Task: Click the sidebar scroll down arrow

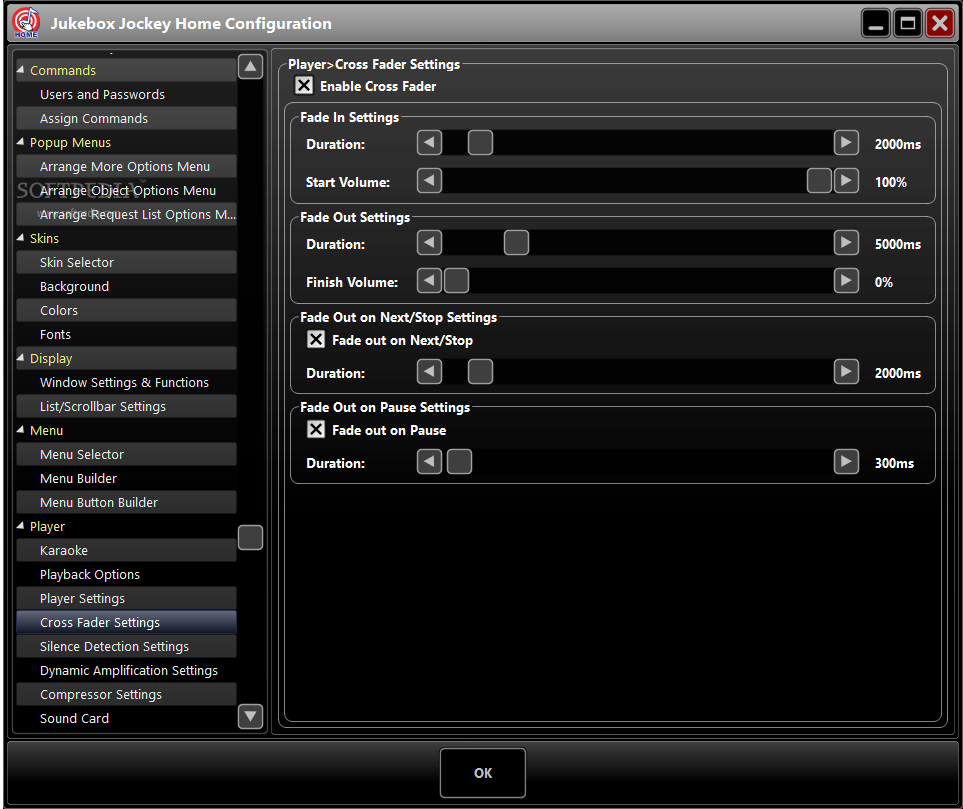Action: pos(250,716)
